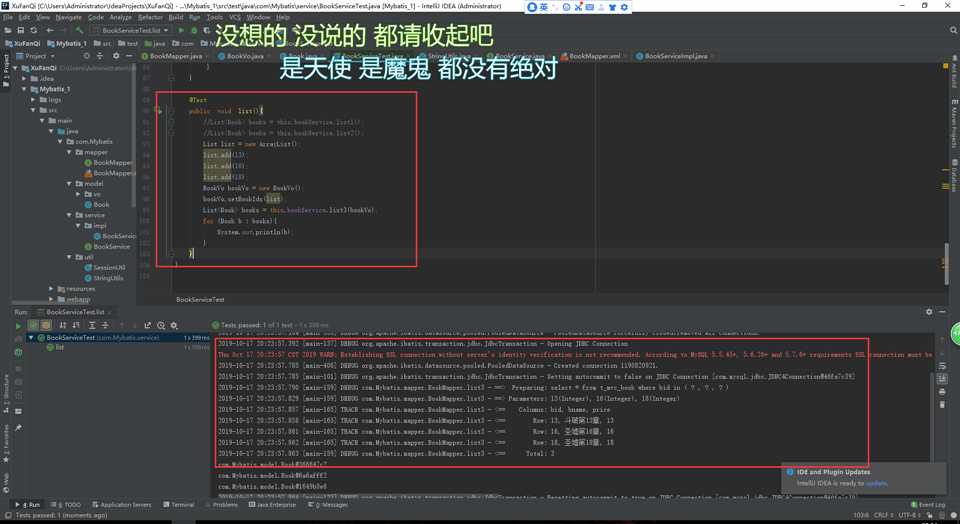
Task: Open the Navigate menu
Action: point(68,17)
